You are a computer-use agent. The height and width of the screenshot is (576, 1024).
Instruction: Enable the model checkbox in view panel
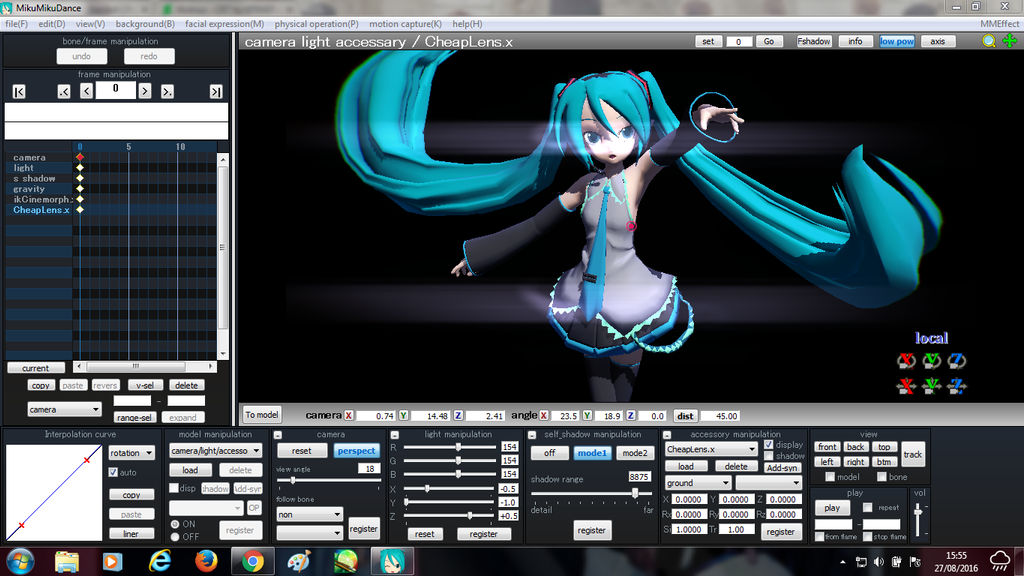tap(830, 477)
